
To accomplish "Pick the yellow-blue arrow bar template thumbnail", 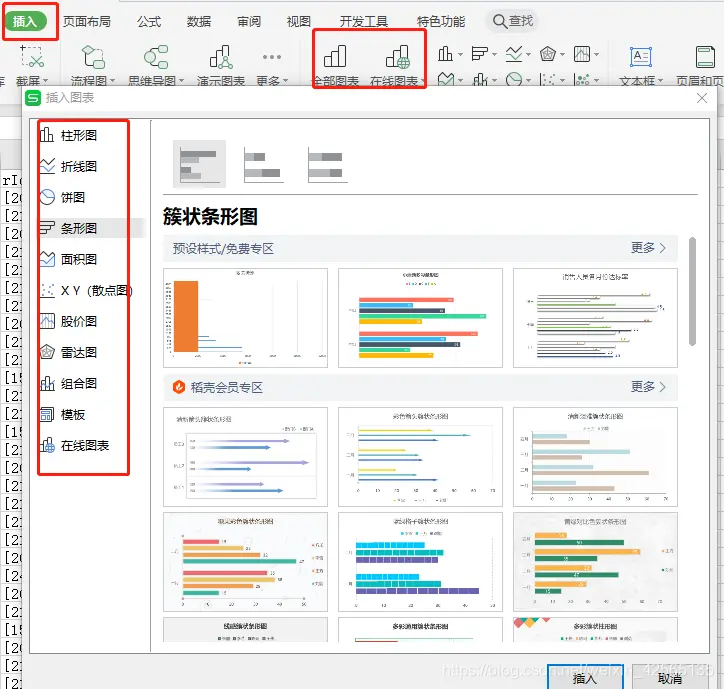I will 420,457.
